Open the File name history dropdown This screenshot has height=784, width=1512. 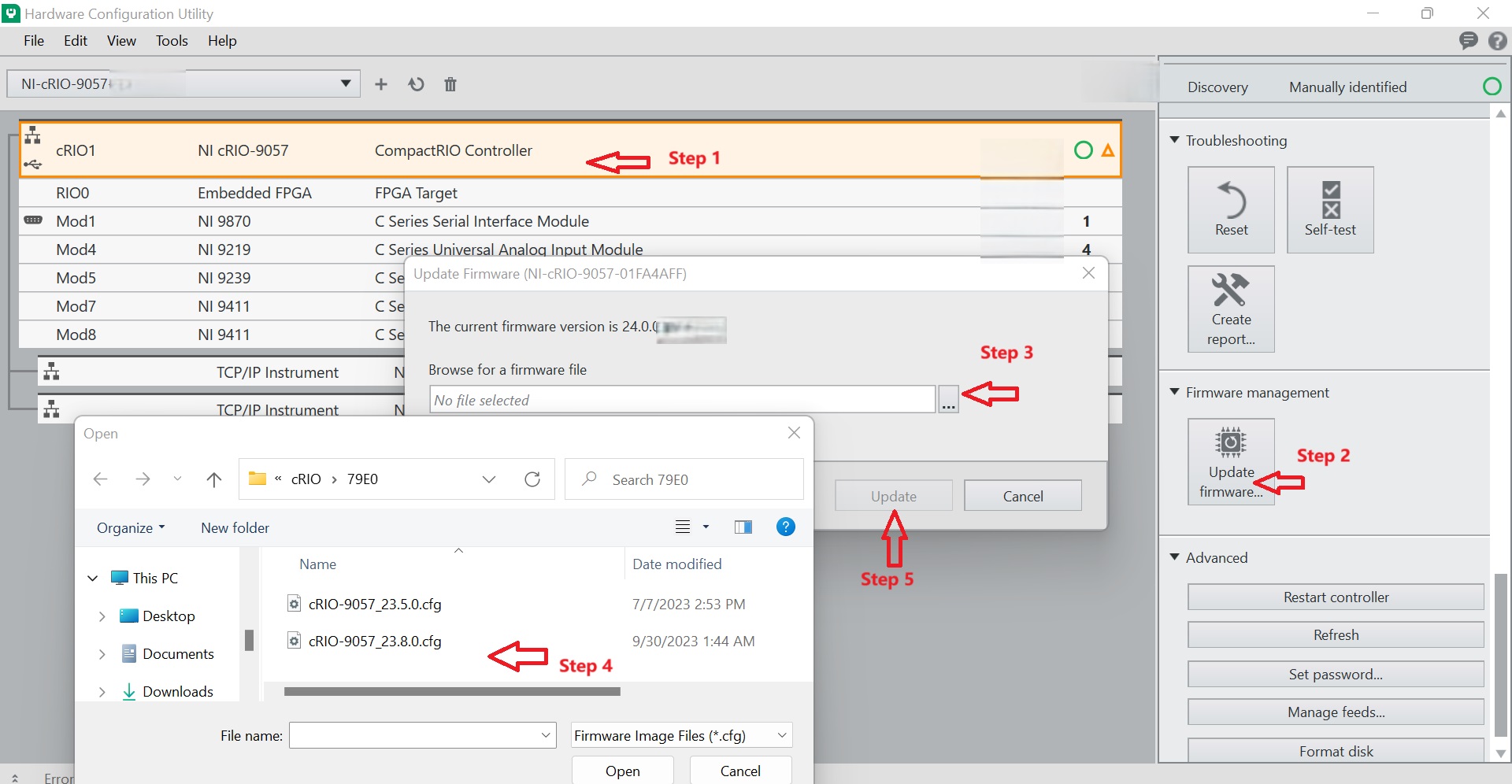click(546, 735)
